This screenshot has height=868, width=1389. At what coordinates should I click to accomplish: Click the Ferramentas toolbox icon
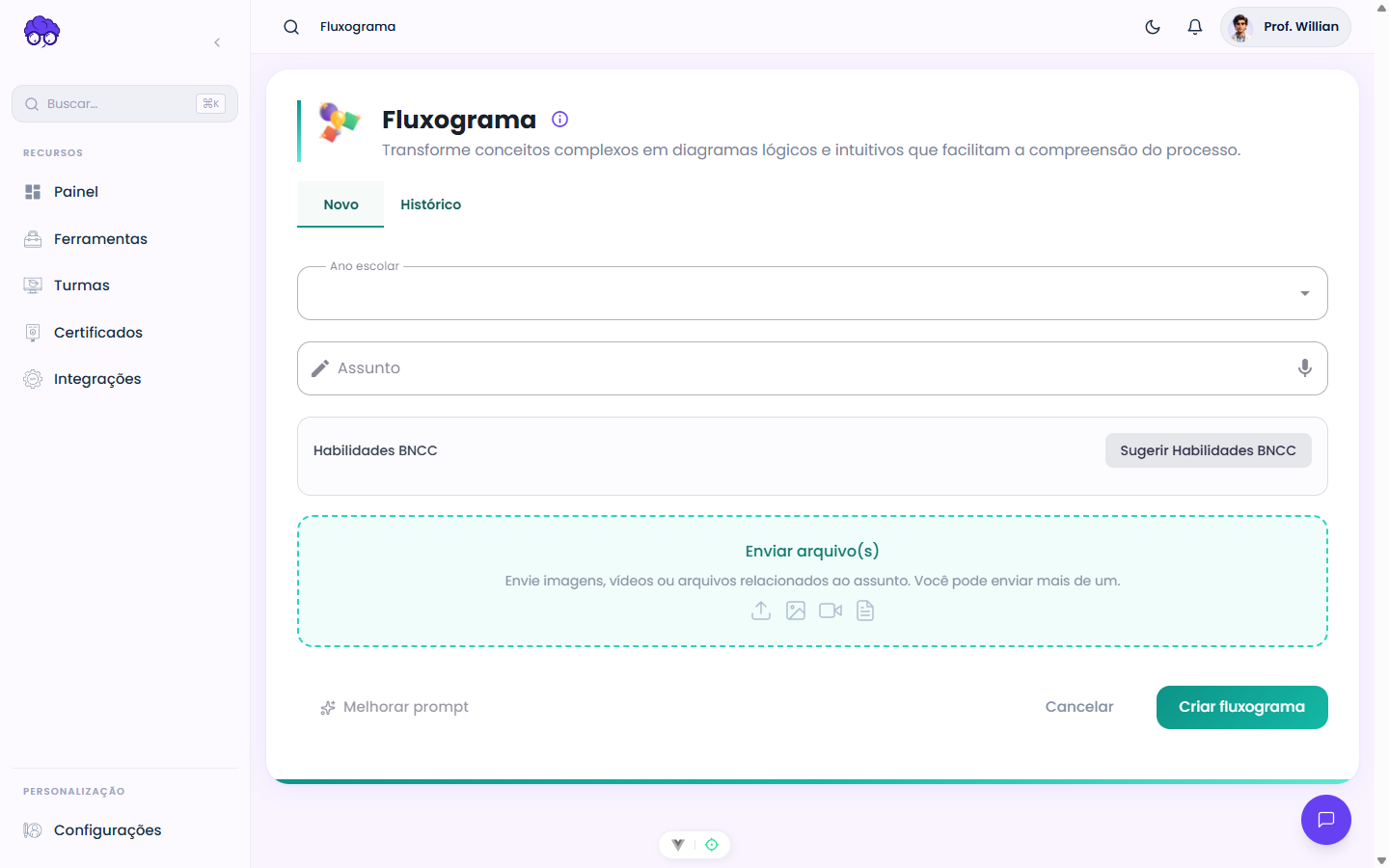coord(33,239)
